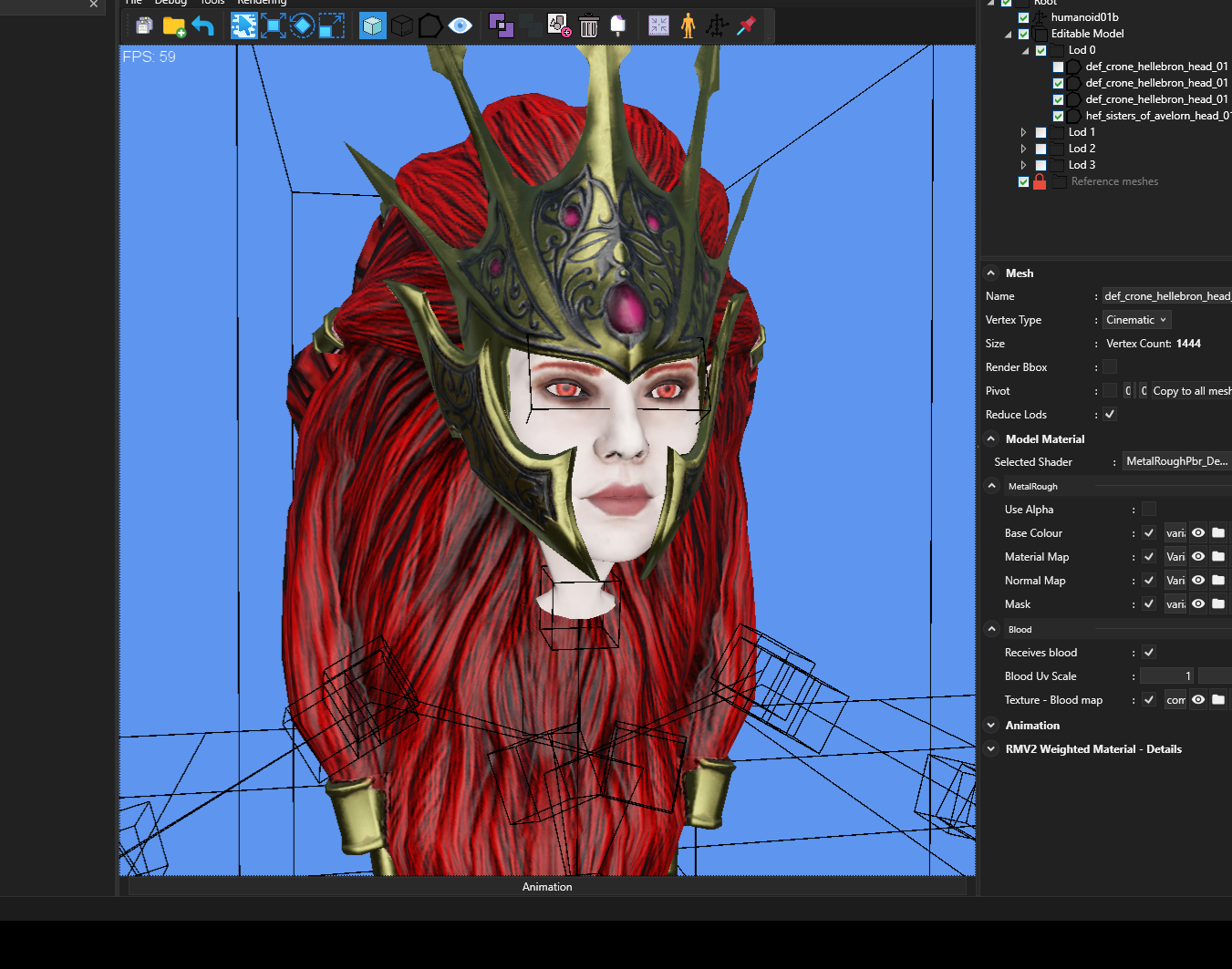Click the red lock on Reference meshes
The image size is (1232, 969).
1040,181
